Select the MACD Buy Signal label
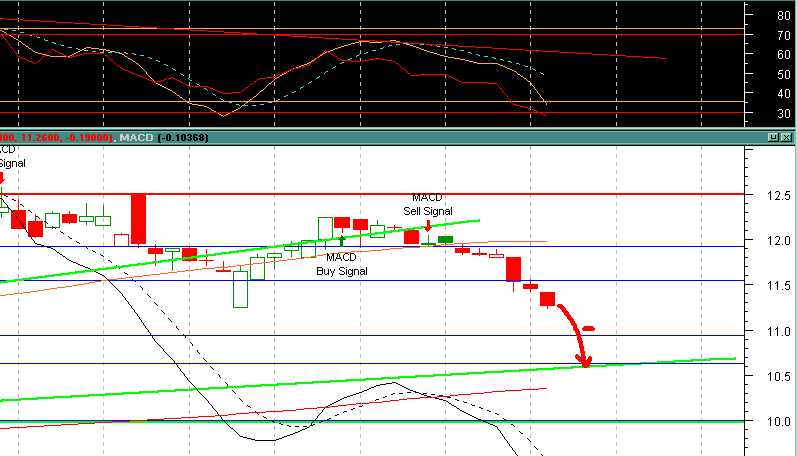Image resolution: width=797 pixels, height=456 pixels. (342, 264)
